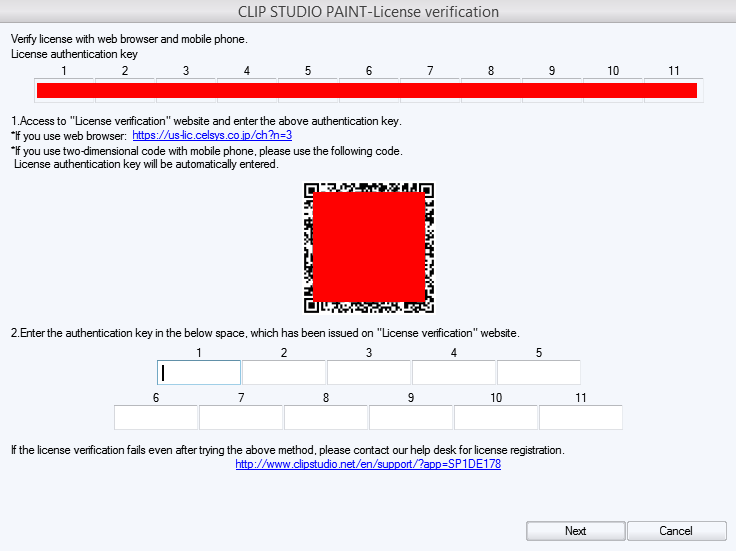Open the us-lic.celsys.co.jp license verification link

tap(212, 135)
